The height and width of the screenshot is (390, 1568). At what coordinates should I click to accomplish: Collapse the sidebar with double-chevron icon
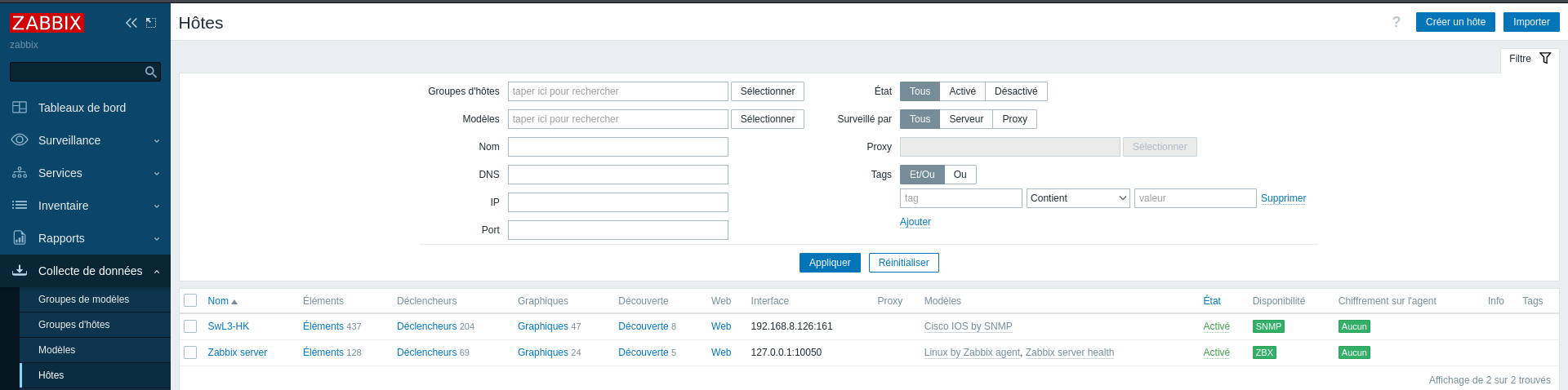pyautogui.click(x=131, y=23)
